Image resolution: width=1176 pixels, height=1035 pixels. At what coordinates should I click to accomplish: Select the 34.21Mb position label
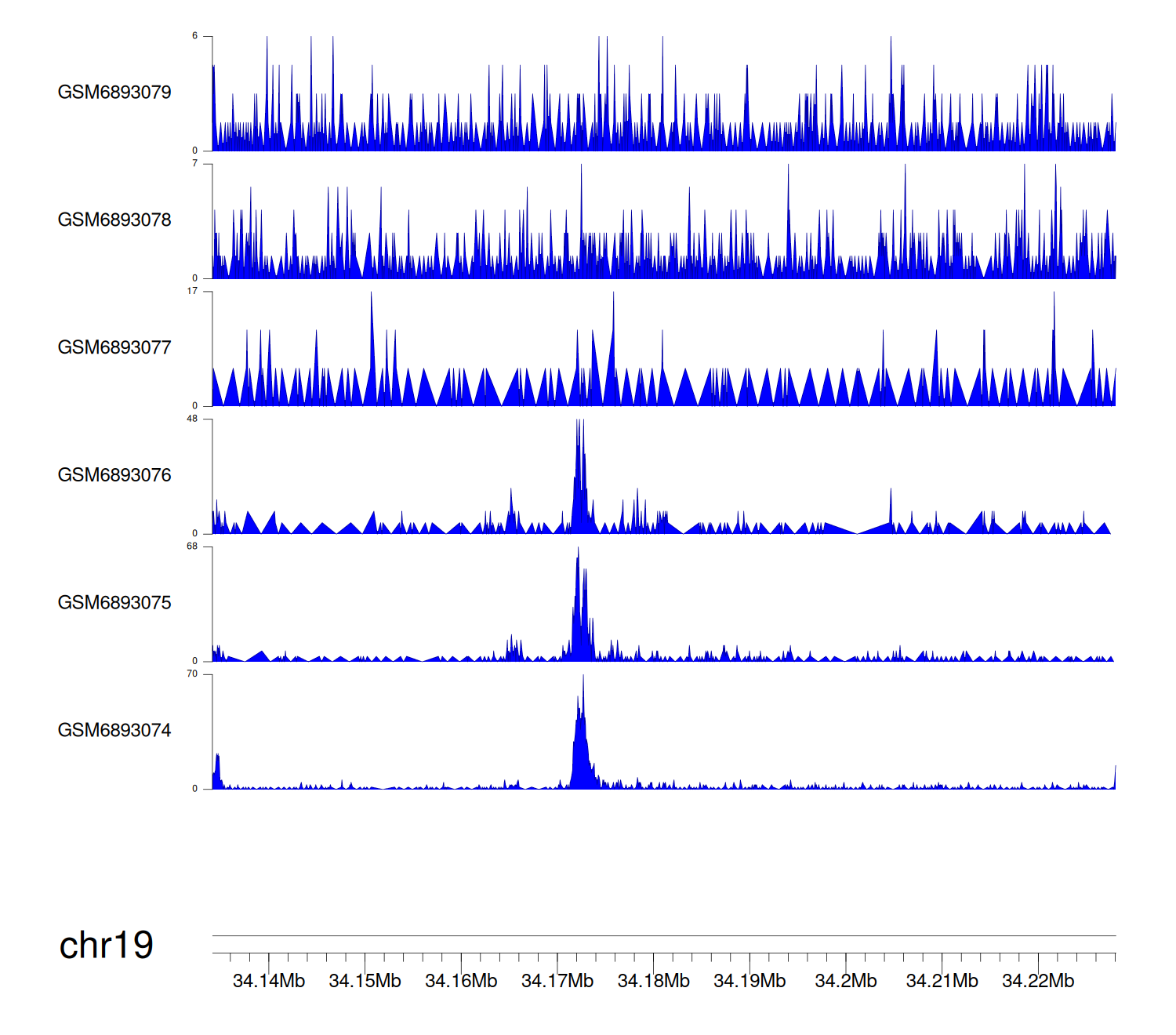point(942,981)
